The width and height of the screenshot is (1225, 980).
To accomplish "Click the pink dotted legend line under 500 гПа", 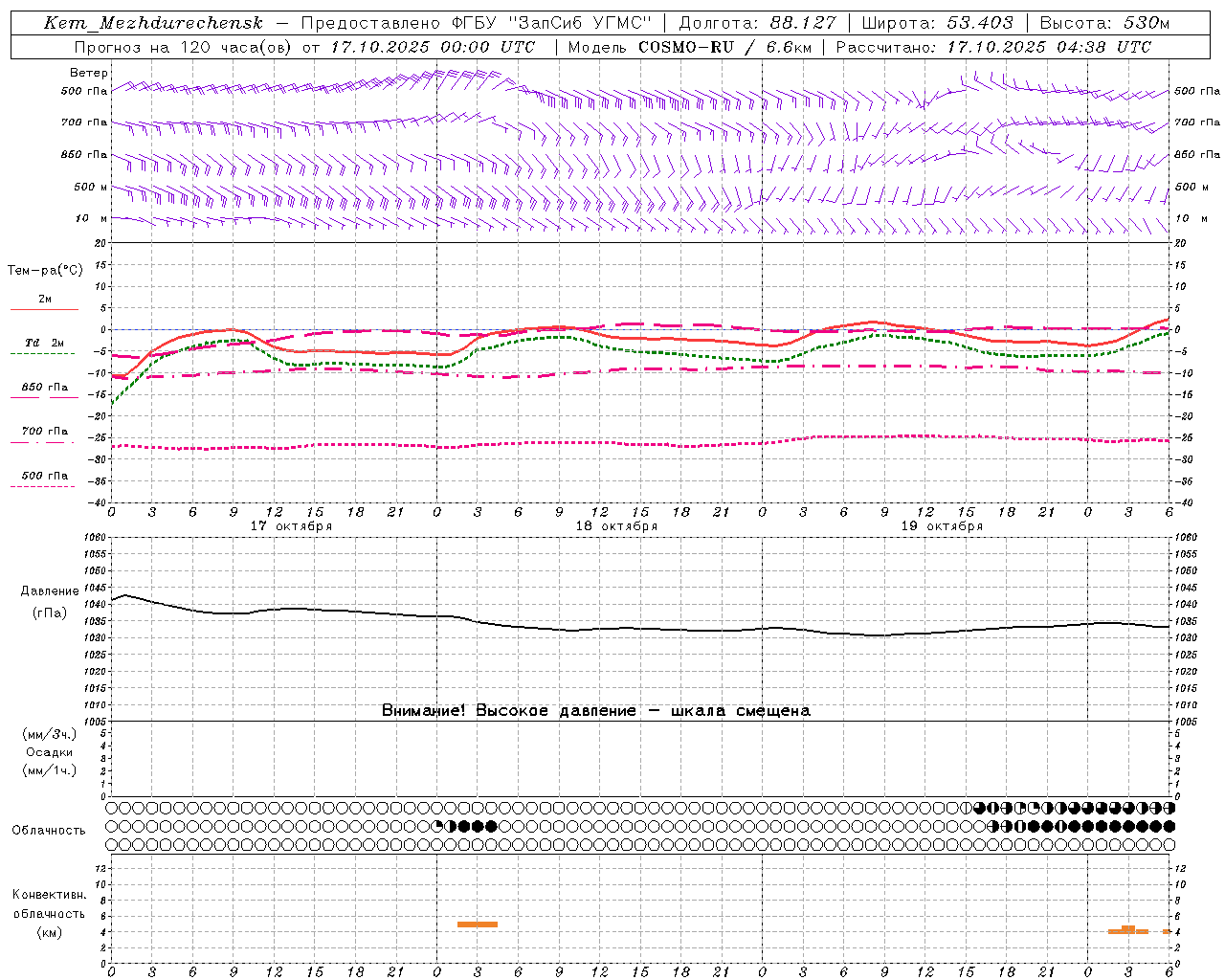I will pyautogui.click(x=43, y=486).
